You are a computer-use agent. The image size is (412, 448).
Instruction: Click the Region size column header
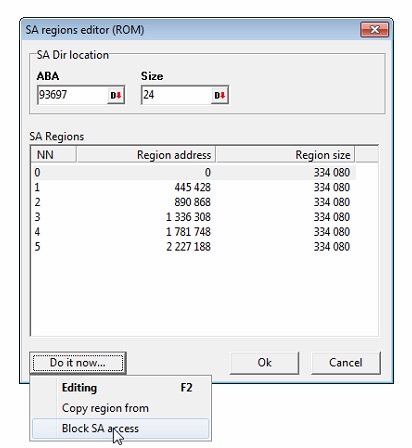point(285,155)
